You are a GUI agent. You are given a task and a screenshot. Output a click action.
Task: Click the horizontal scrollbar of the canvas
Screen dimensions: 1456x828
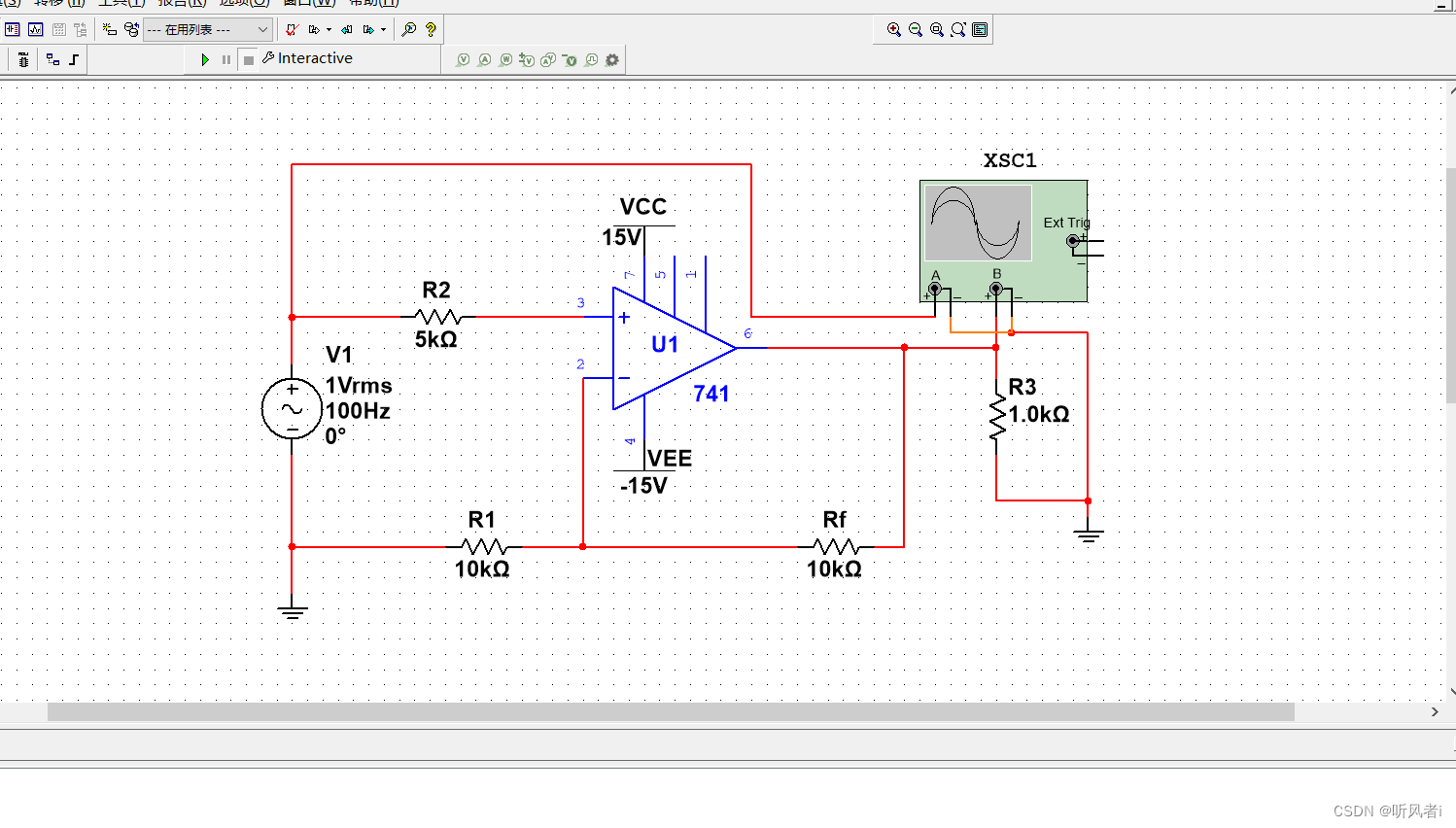(671, 712)
